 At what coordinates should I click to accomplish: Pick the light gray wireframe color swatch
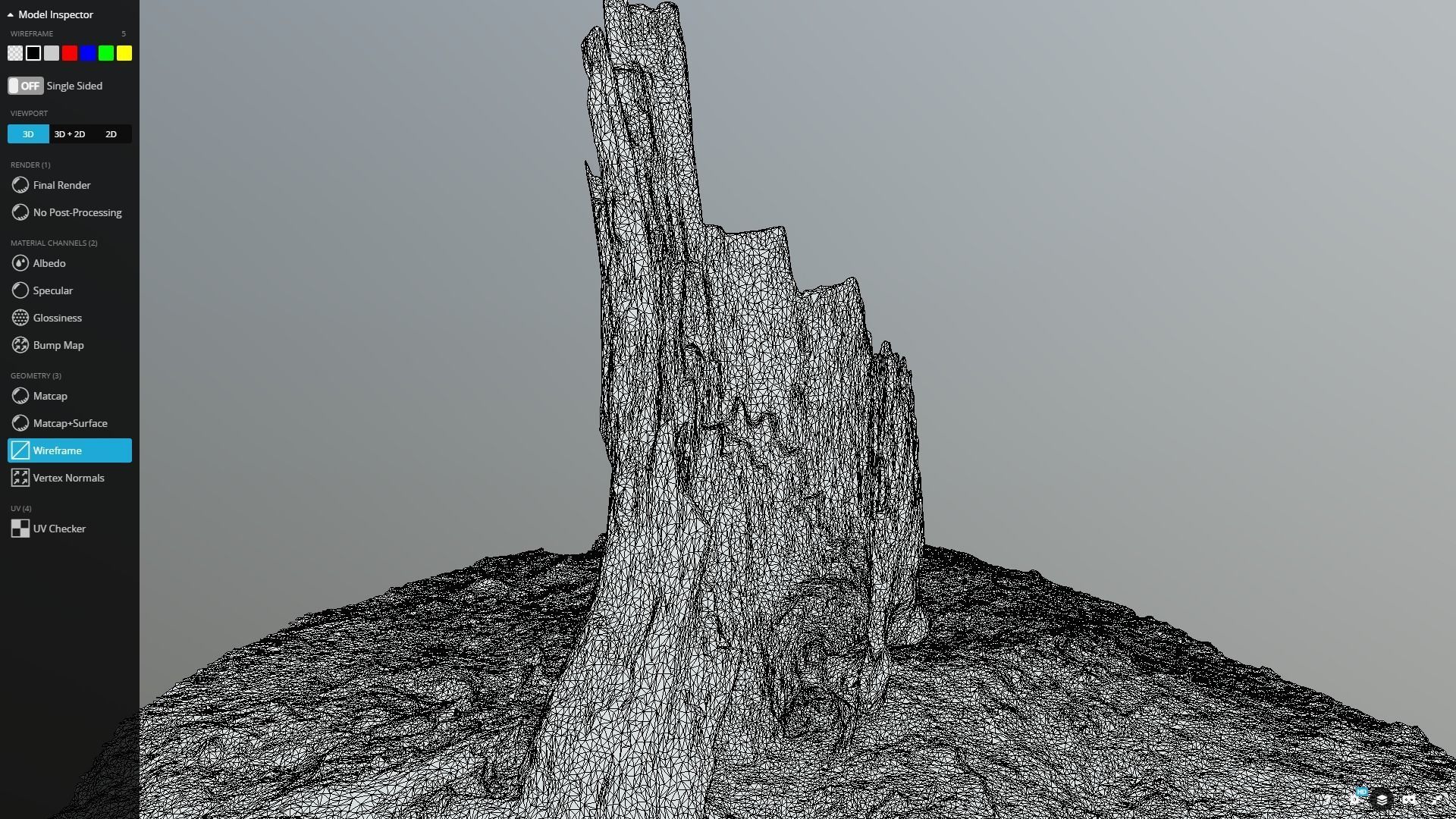[x=52, y=53]
